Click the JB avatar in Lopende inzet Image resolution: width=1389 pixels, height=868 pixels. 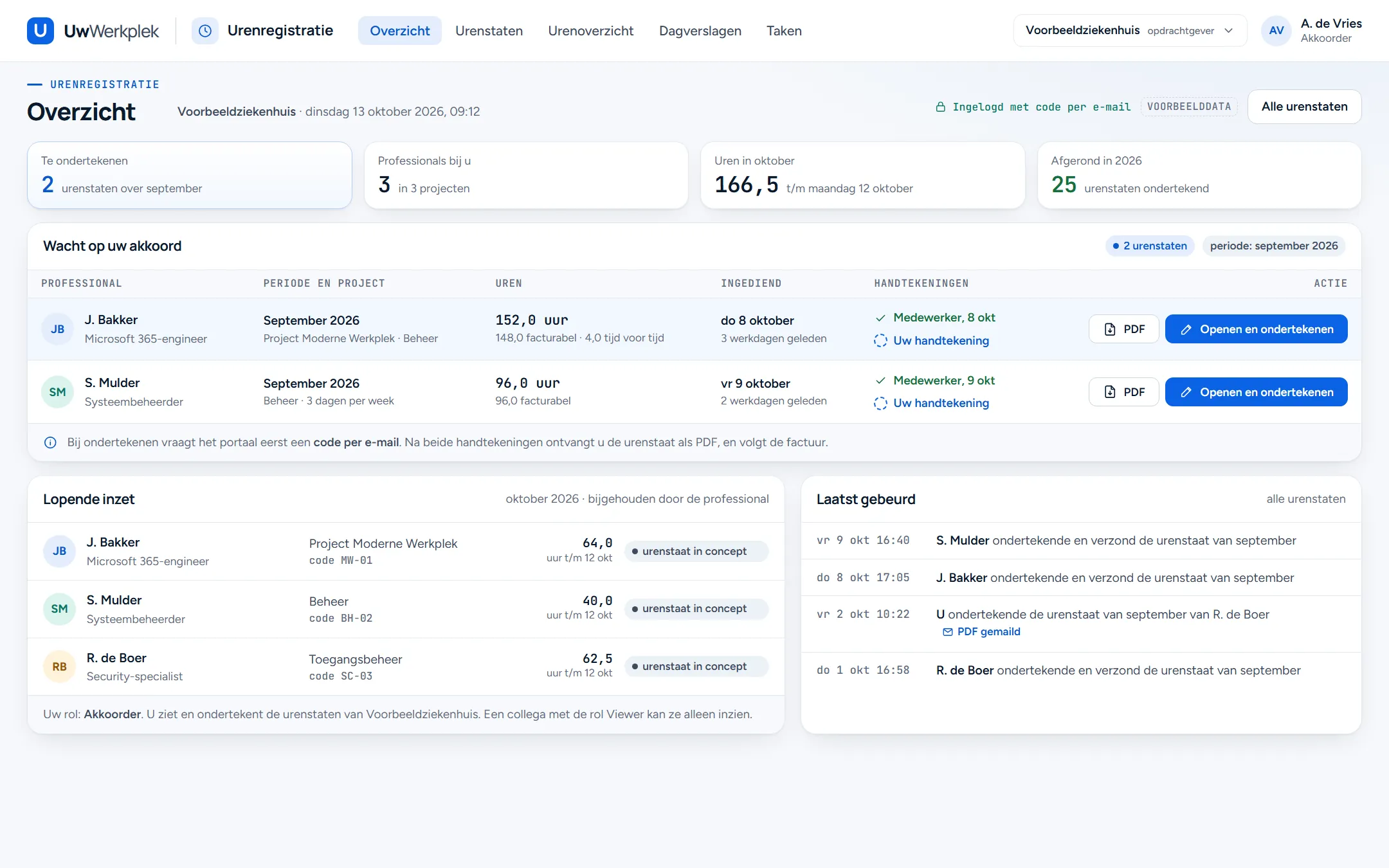pos(59,551)
